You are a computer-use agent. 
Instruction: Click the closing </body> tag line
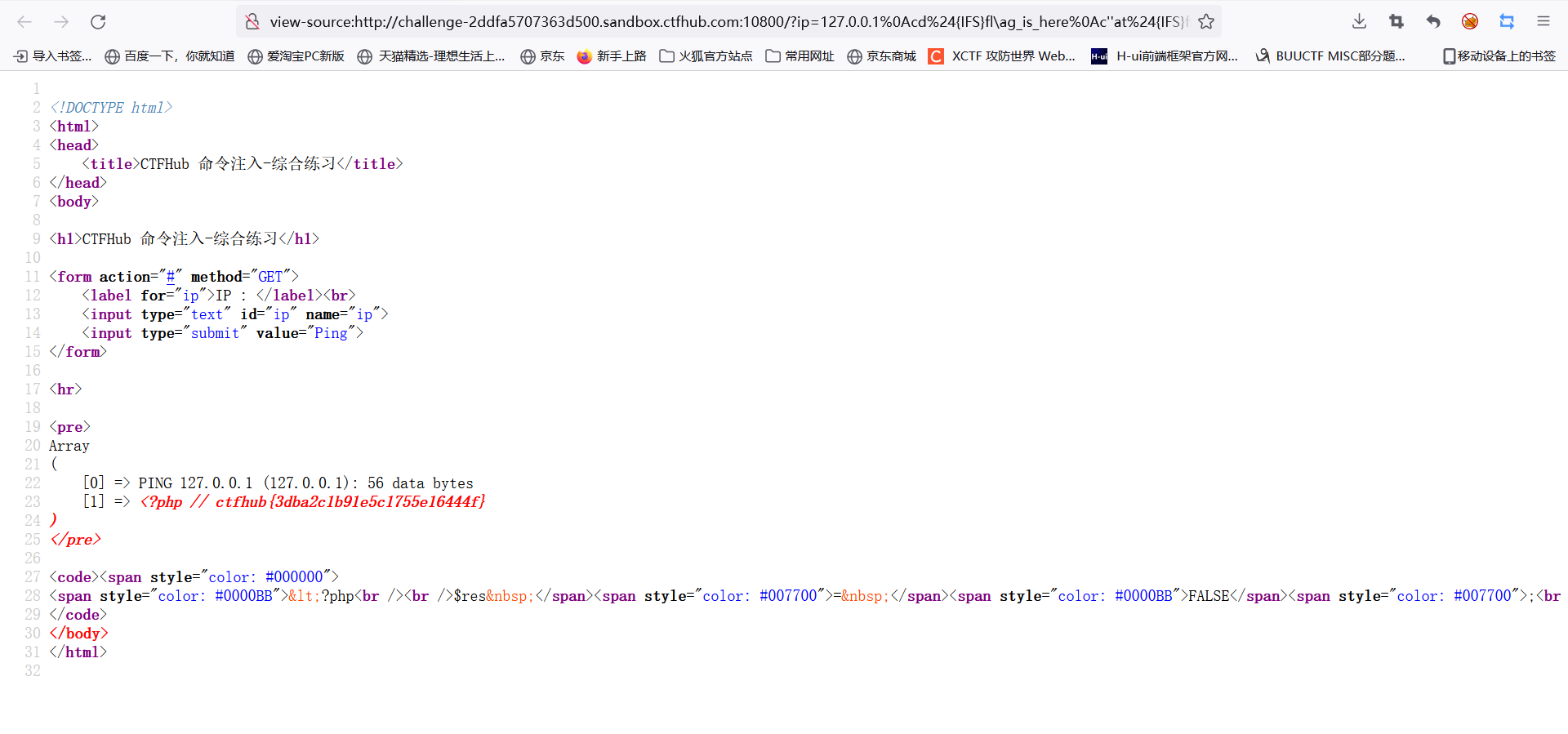coord(78,634)
